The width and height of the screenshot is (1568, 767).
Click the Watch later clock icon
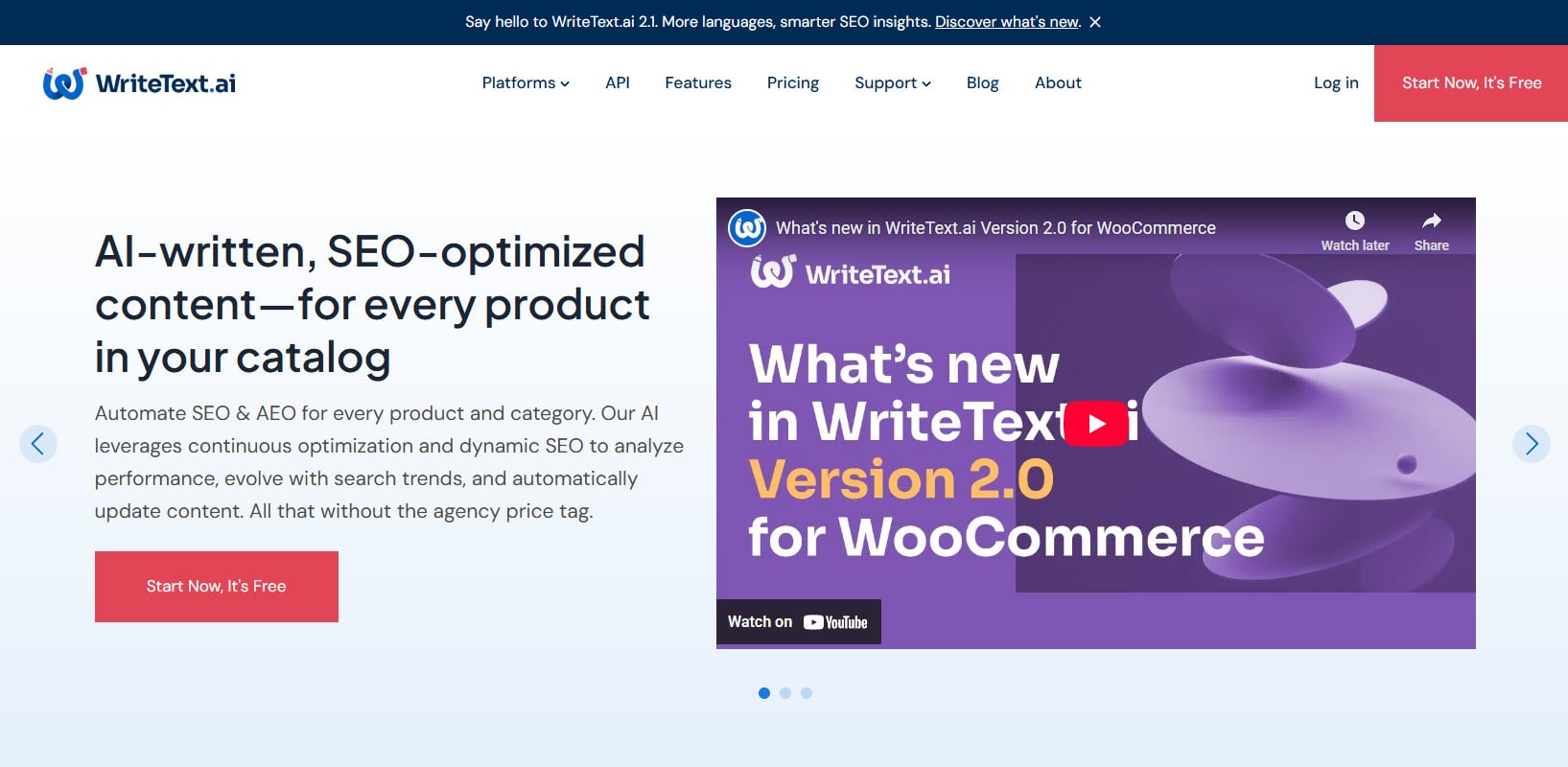[1354, 221]
